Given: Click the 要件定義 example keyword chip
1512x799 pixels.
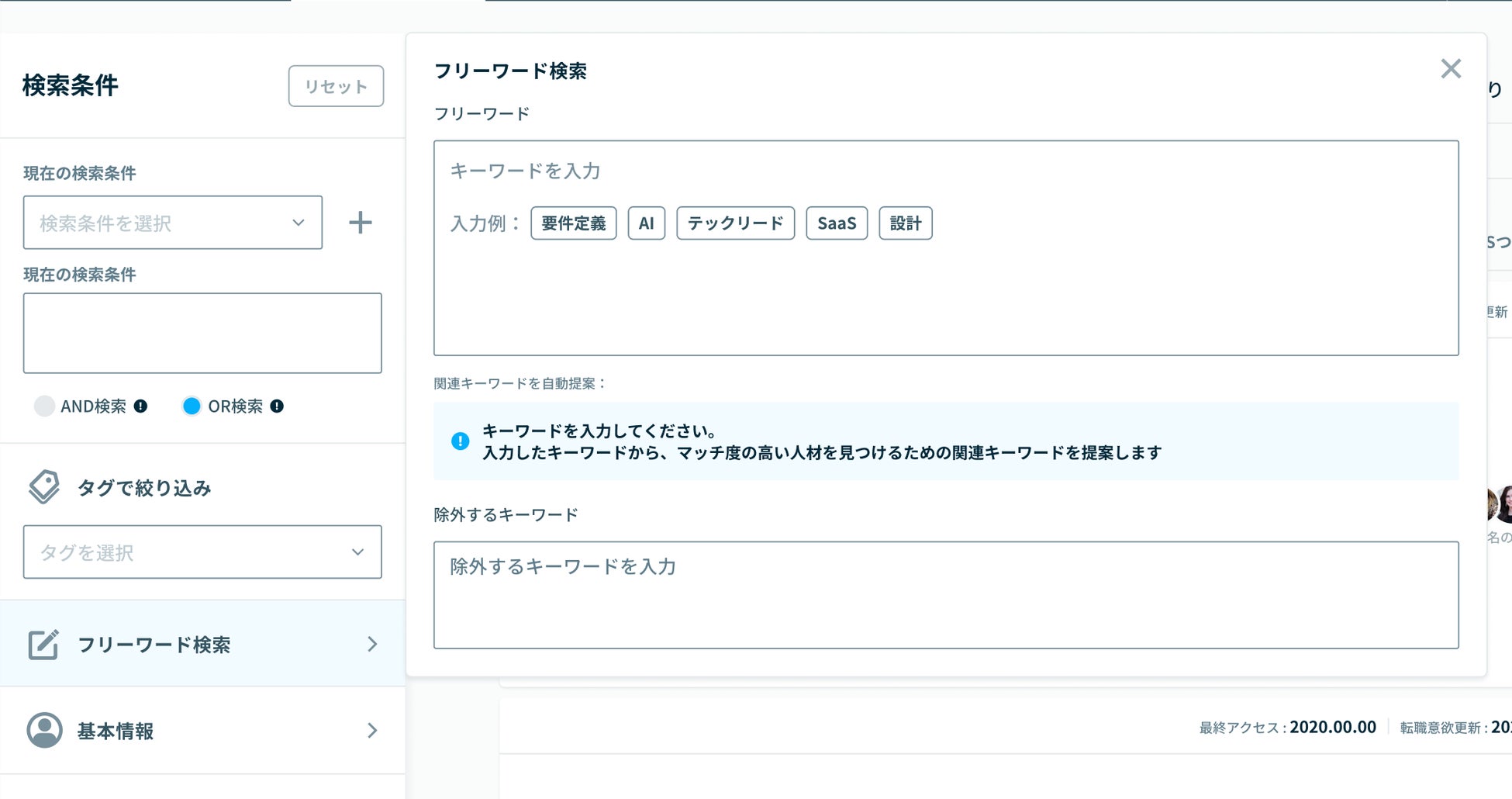Looking at the screenshot, I should pyautogui.click(x=573, y=223).
